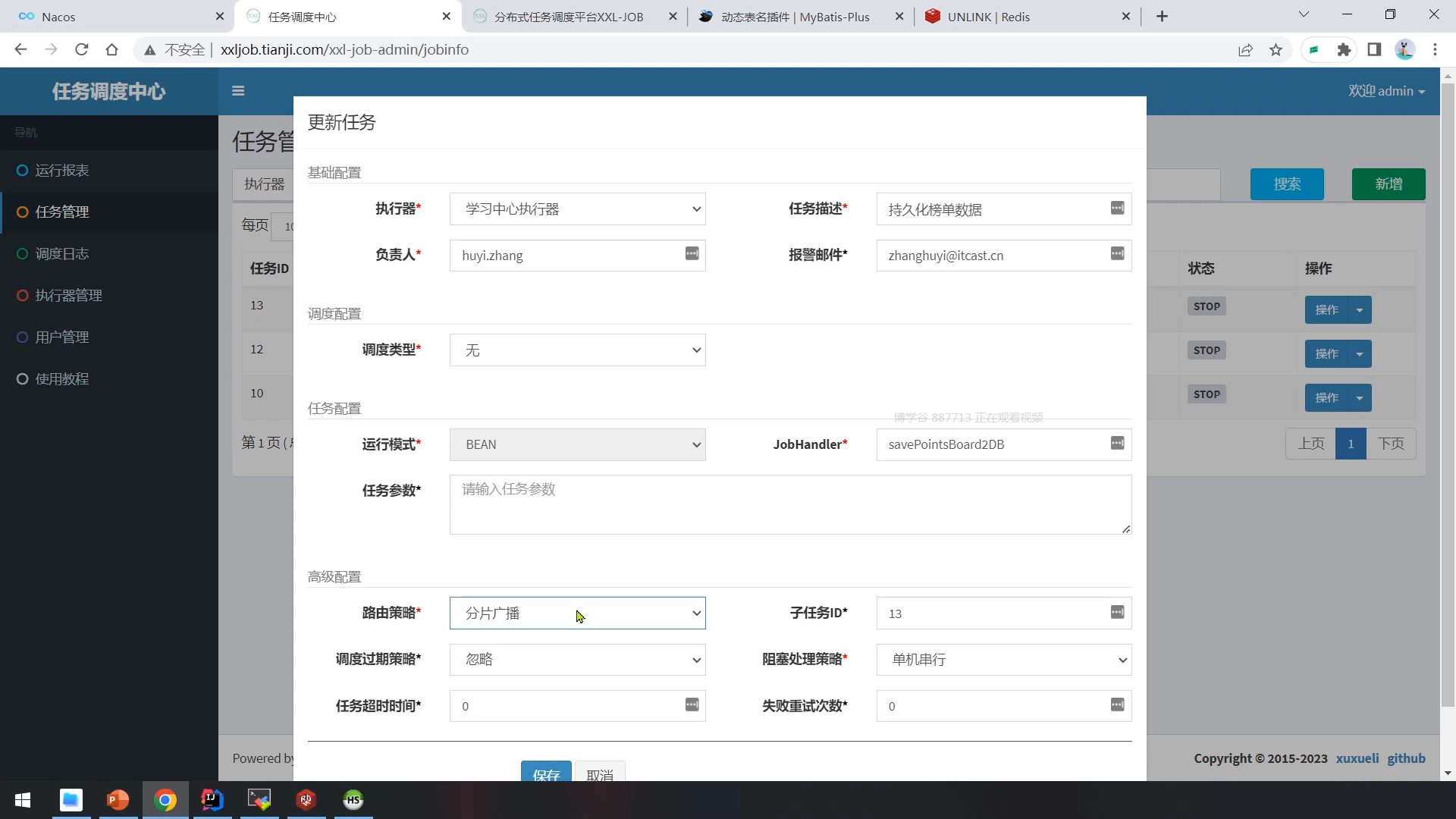1456x819 pixels.
Task: Click the 保存 button
Action: coord(546,773)
